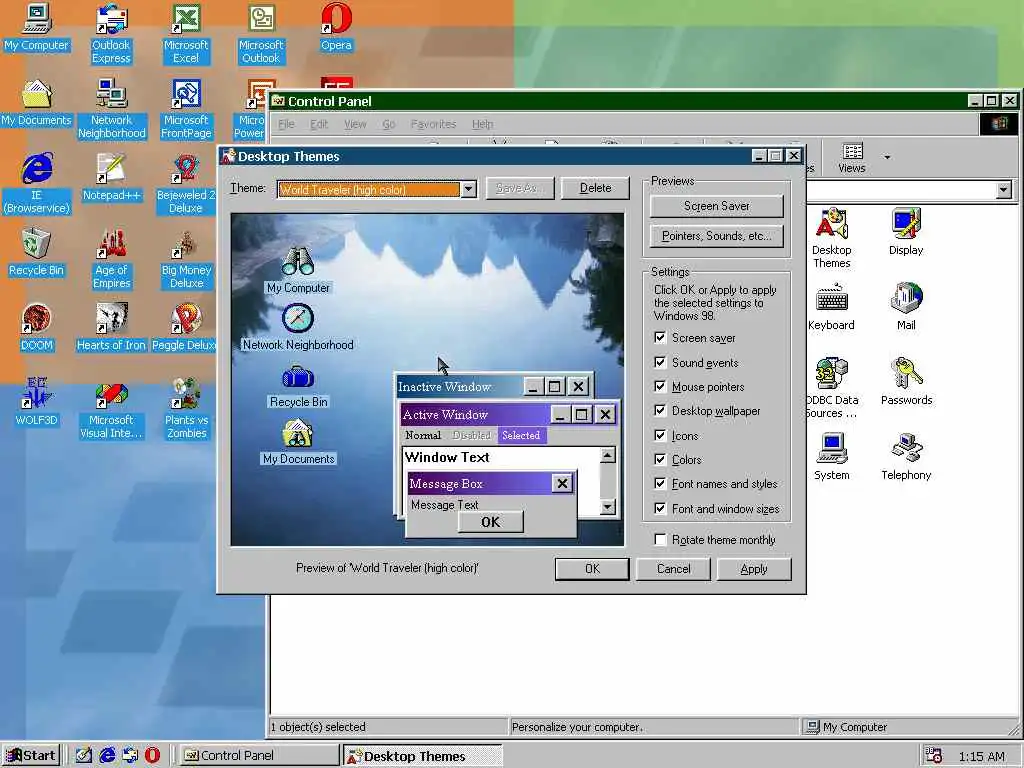Open Edit menu in Control Panel
Viewport: 1024px width, 768px height.
point(319,124)
